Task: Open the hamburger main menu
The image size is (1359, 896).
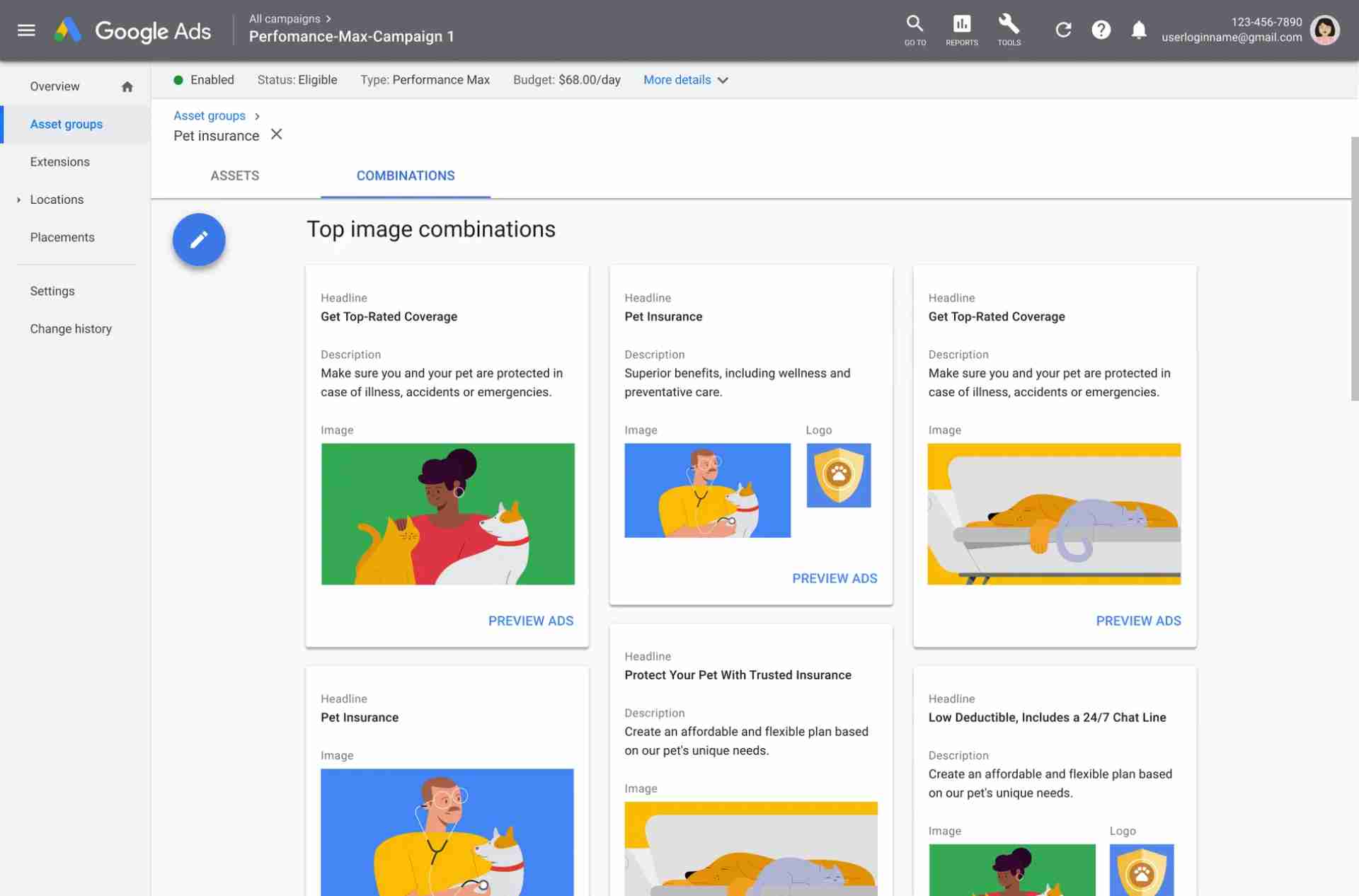Action: click(x=26, y=30)
